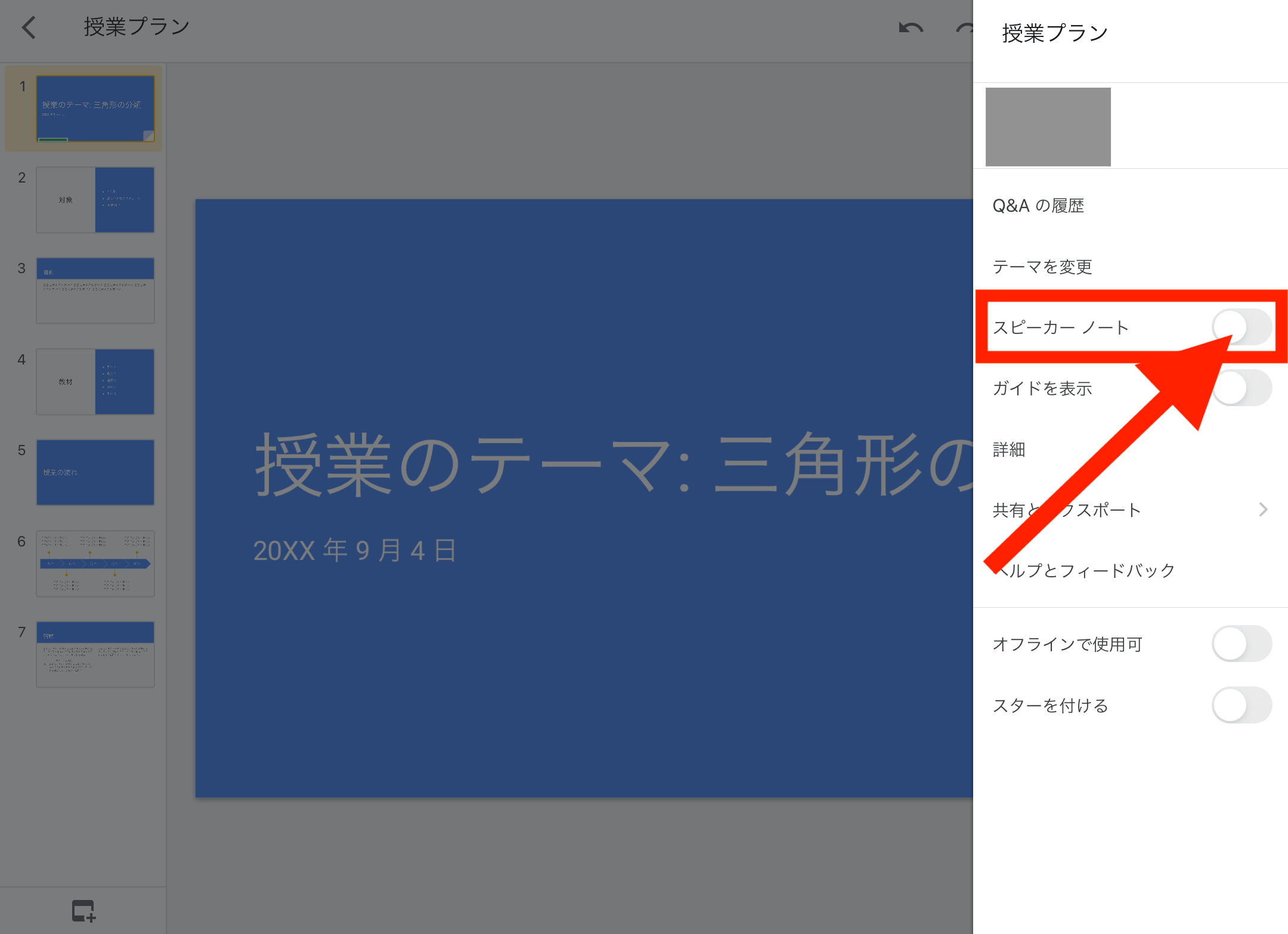Toggle the スピーカー ノート switch

pos(1241,327)
